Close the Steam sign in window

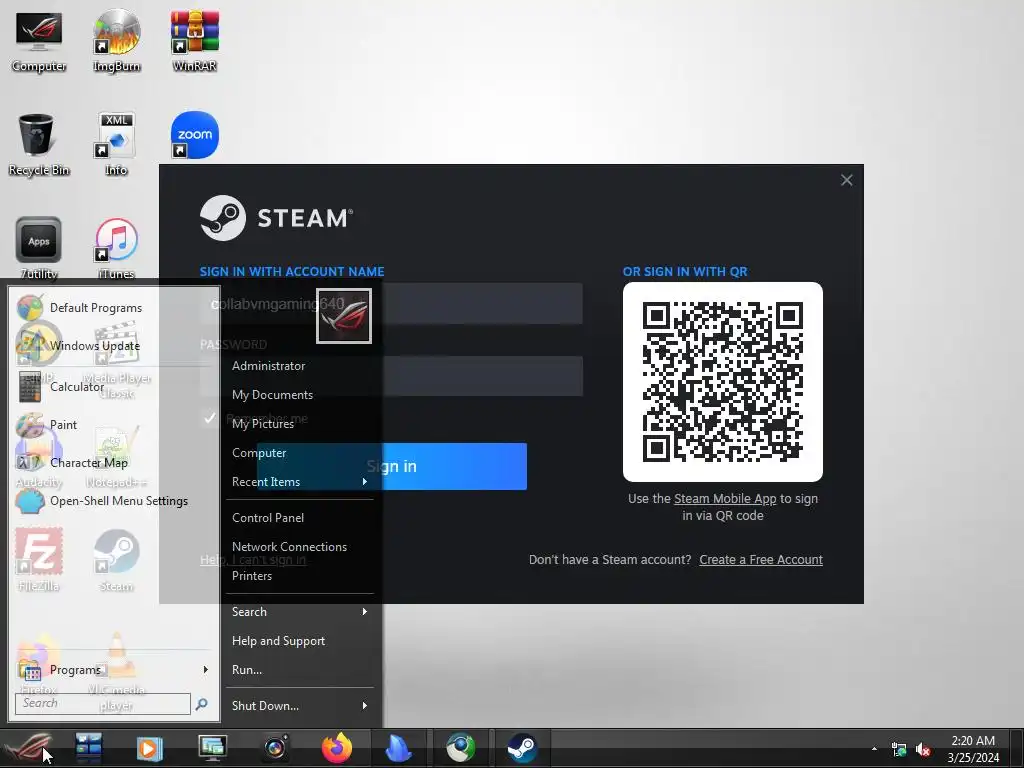(846, 180)
